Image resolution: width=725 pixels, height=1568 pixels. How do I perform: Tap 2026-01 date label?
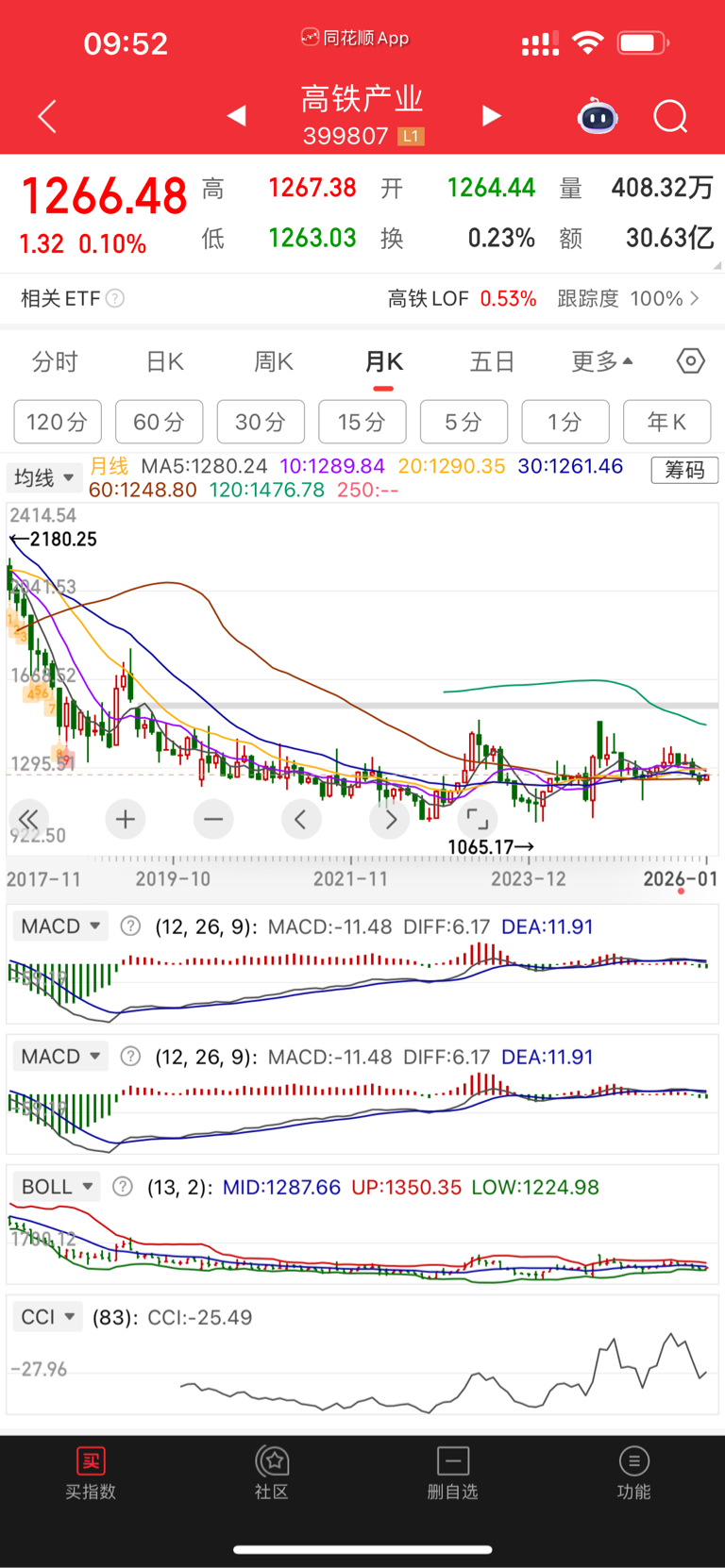pyautogui.click(x=681, y=878)
